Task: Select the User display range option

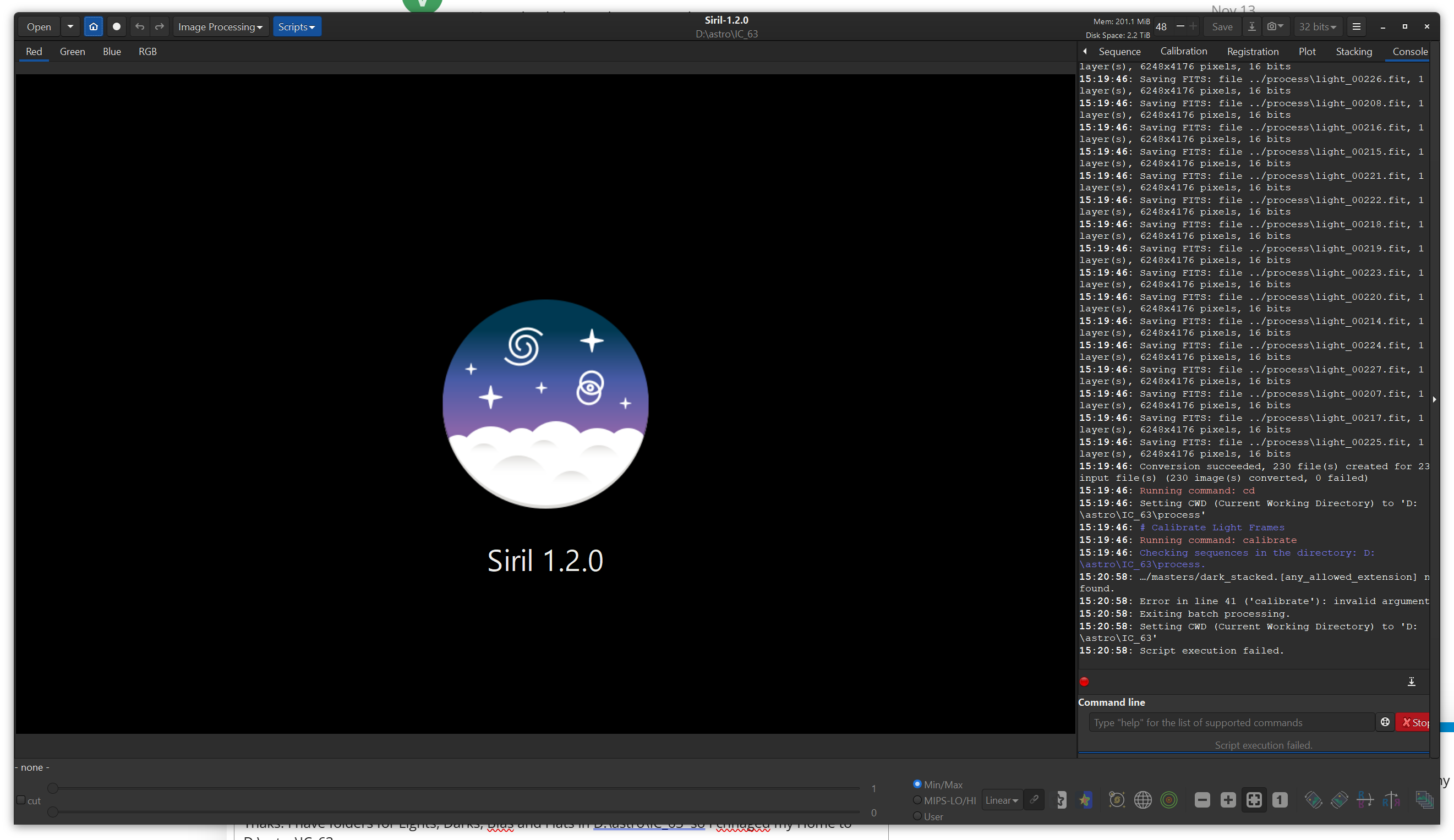Action: pos(917,816)
